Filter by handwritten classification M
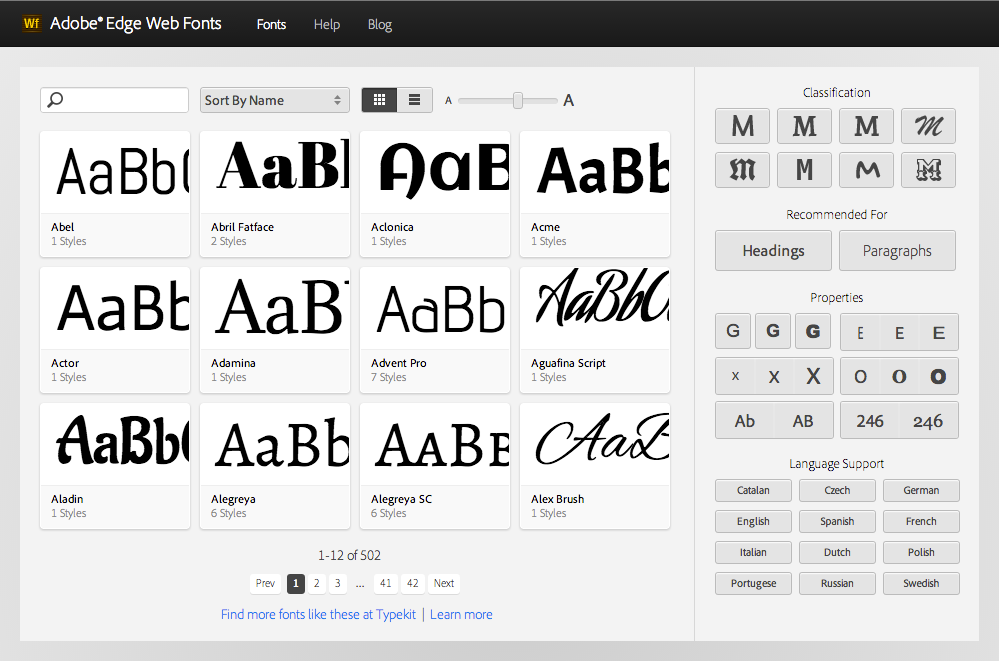Viewport: 999px width, 661px height. [x=866, y=170]
